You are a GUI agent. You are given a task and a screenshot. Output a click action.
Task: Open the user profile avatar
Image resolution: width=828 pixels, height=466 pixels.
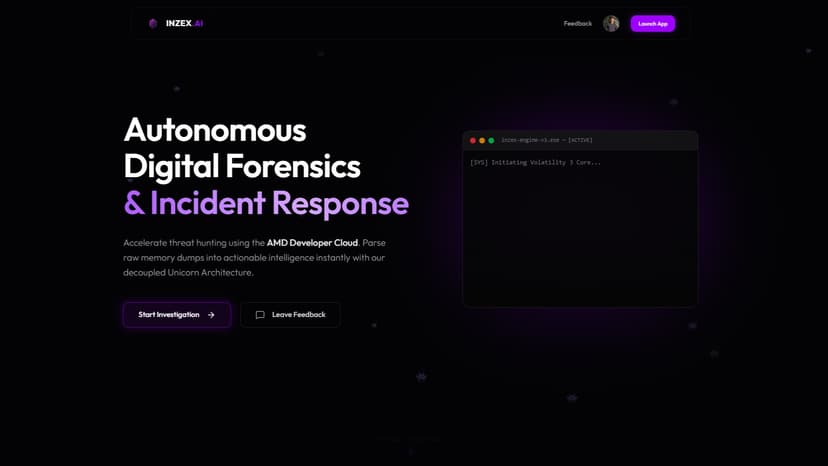[x=611, y=23]
